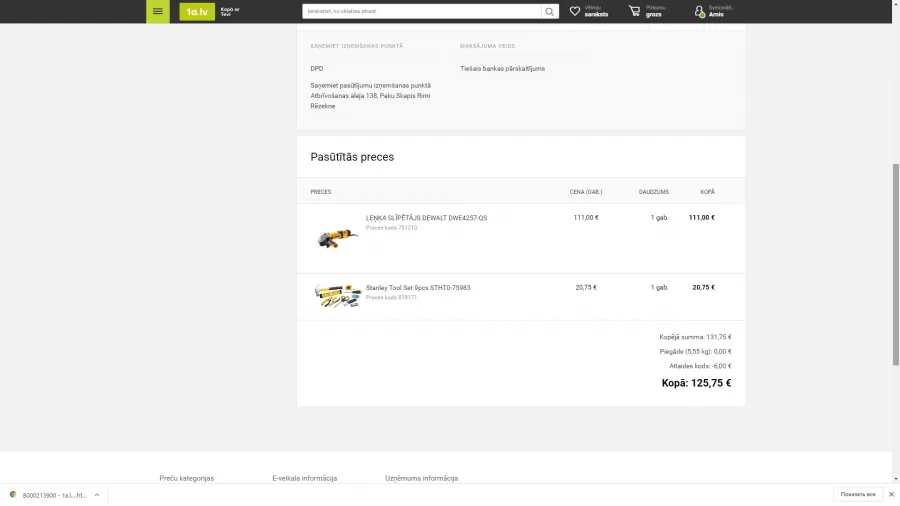This screenshot has width=900, height=506.
Task: Select the DPD delivery text
Action: [317, 68]
